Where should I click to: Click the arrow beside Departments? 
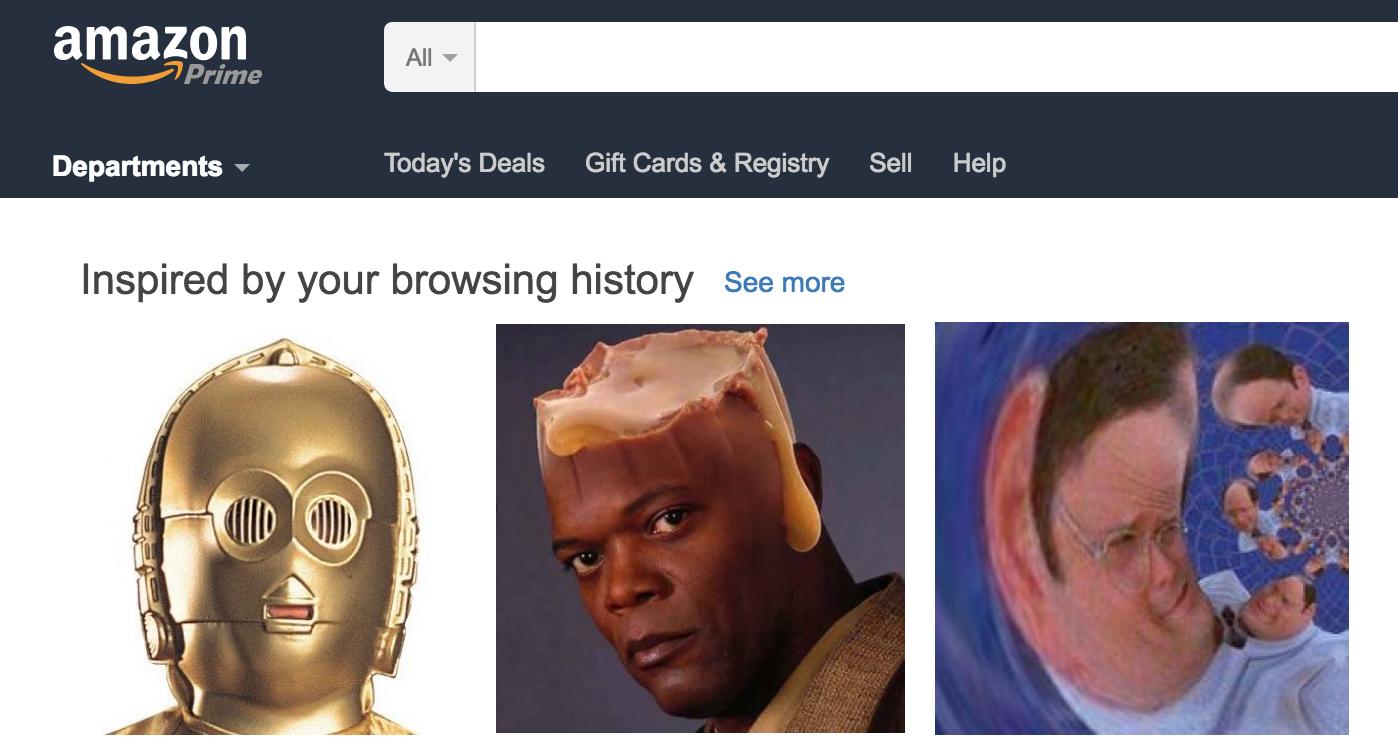[241, 168]
